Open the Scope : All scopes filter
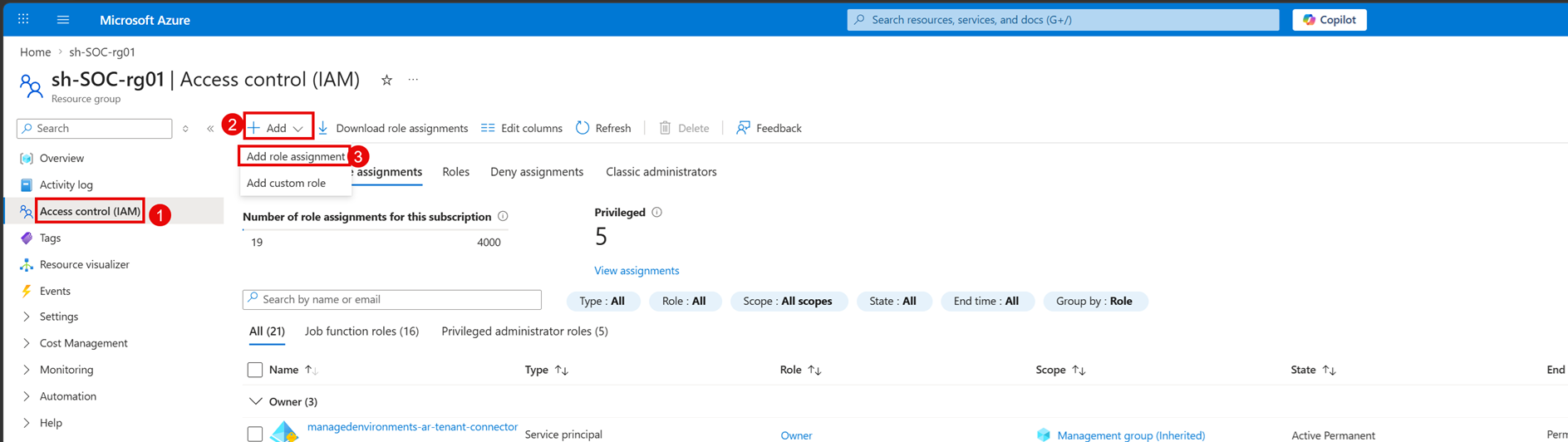 point(788,301)
